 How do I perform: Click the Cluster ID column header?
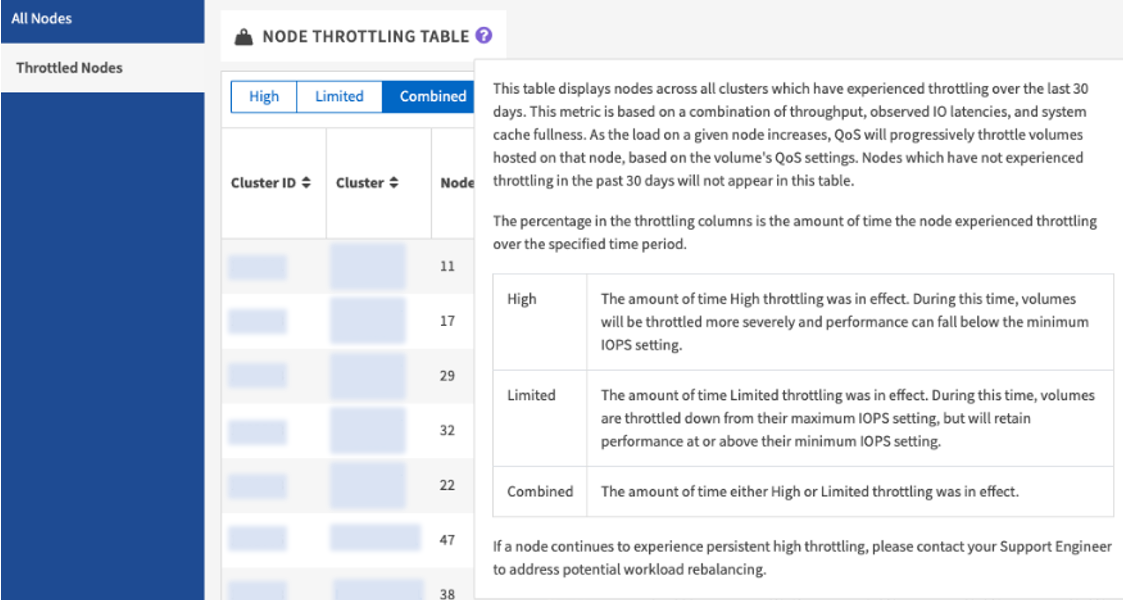[x=264, y=183]
